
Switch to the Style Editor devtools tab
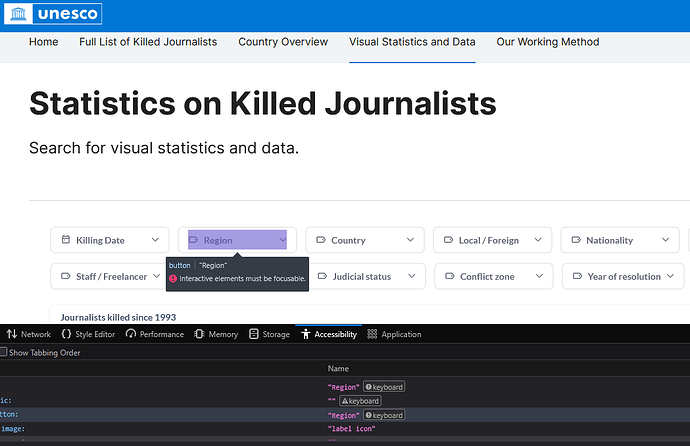(88, 334)
